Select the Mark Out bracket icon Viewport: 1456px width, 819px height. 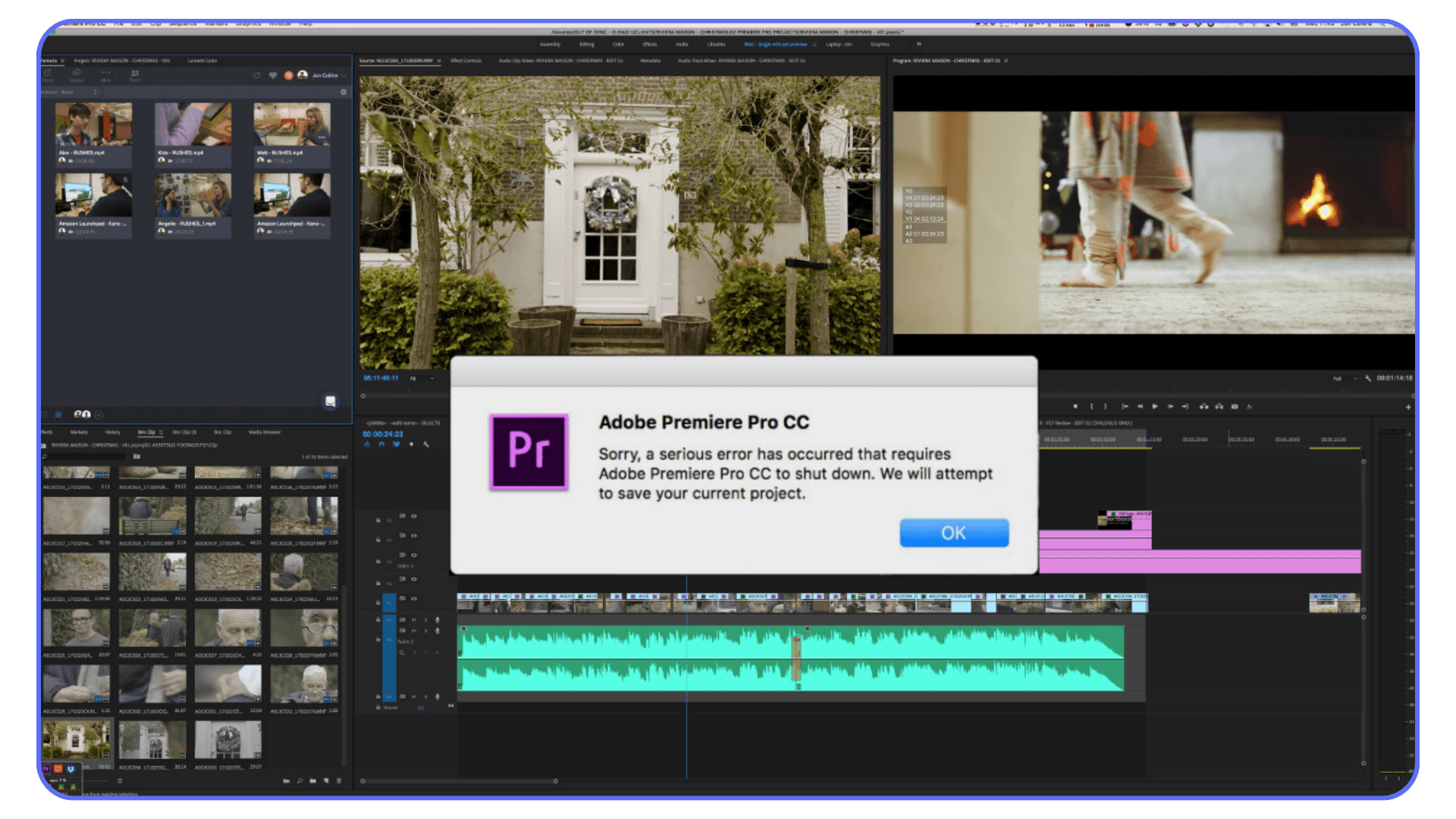coord(1105,407)
